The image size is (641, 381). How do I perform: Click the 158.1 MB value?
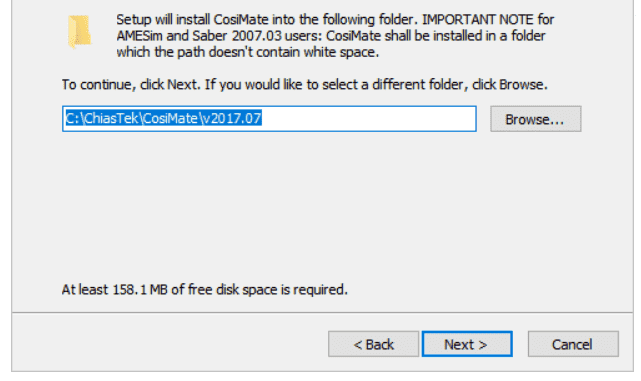coord(140,289)
